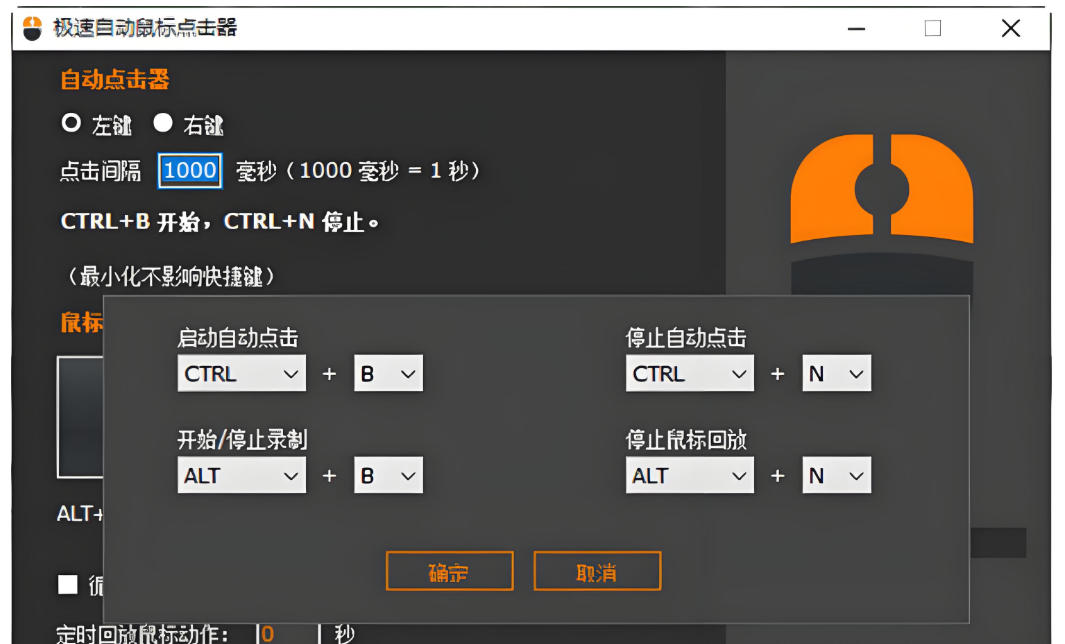Click the minimize button in the title bar

point(856,29)
